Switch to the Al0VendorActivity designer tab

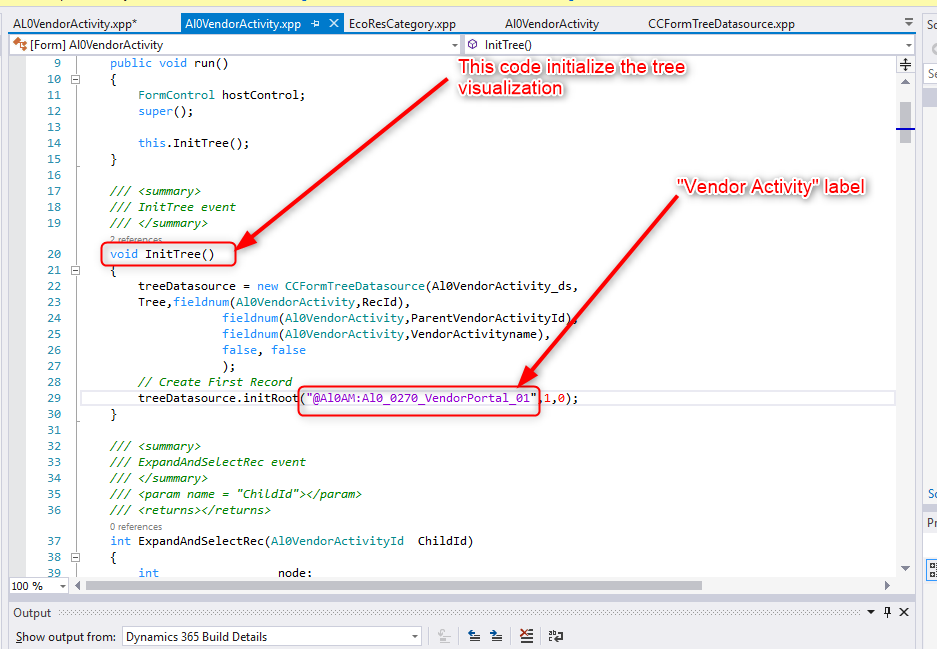[x=552, y=24]
